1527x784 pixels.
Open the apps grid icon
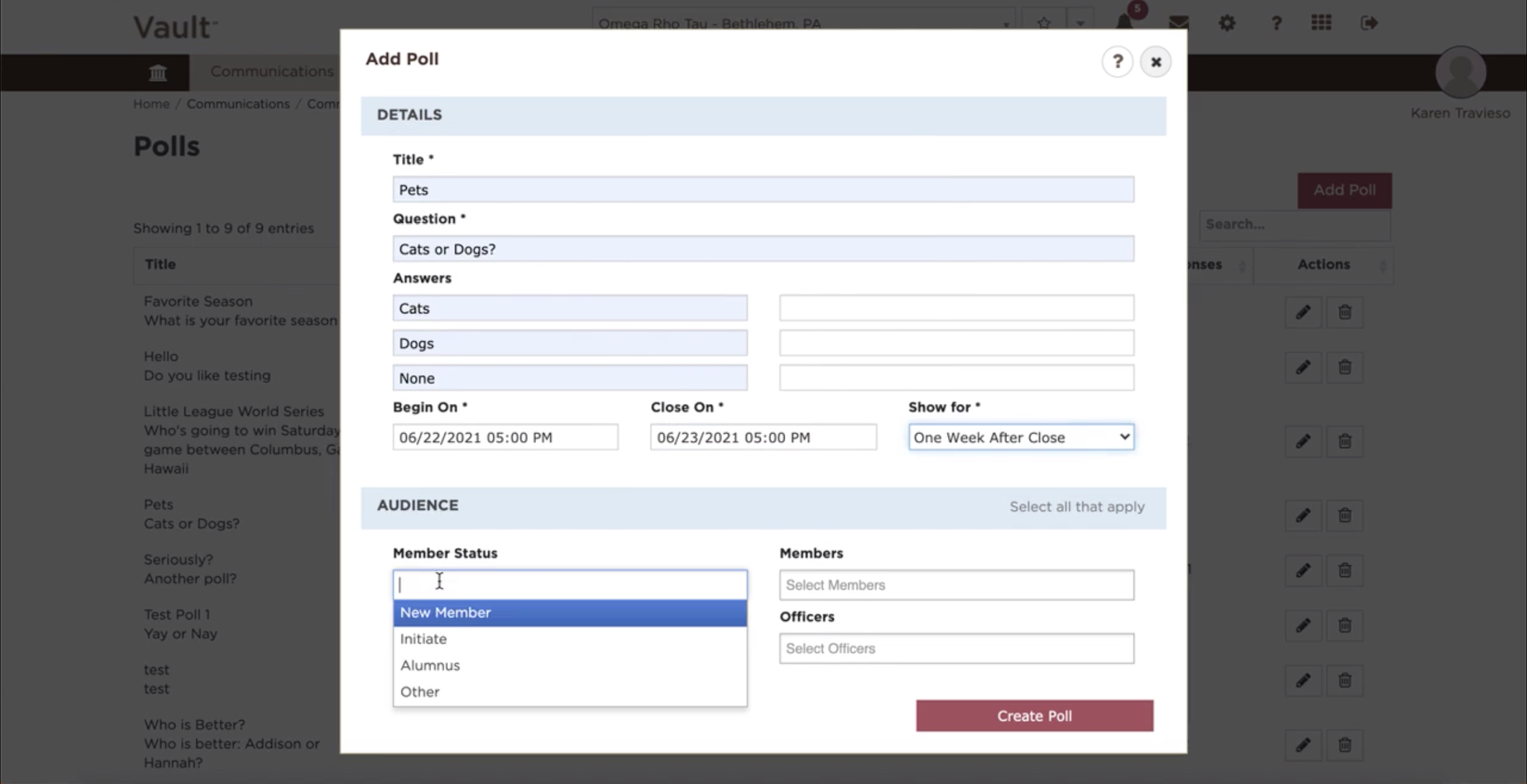click(x=1321, y=22)
